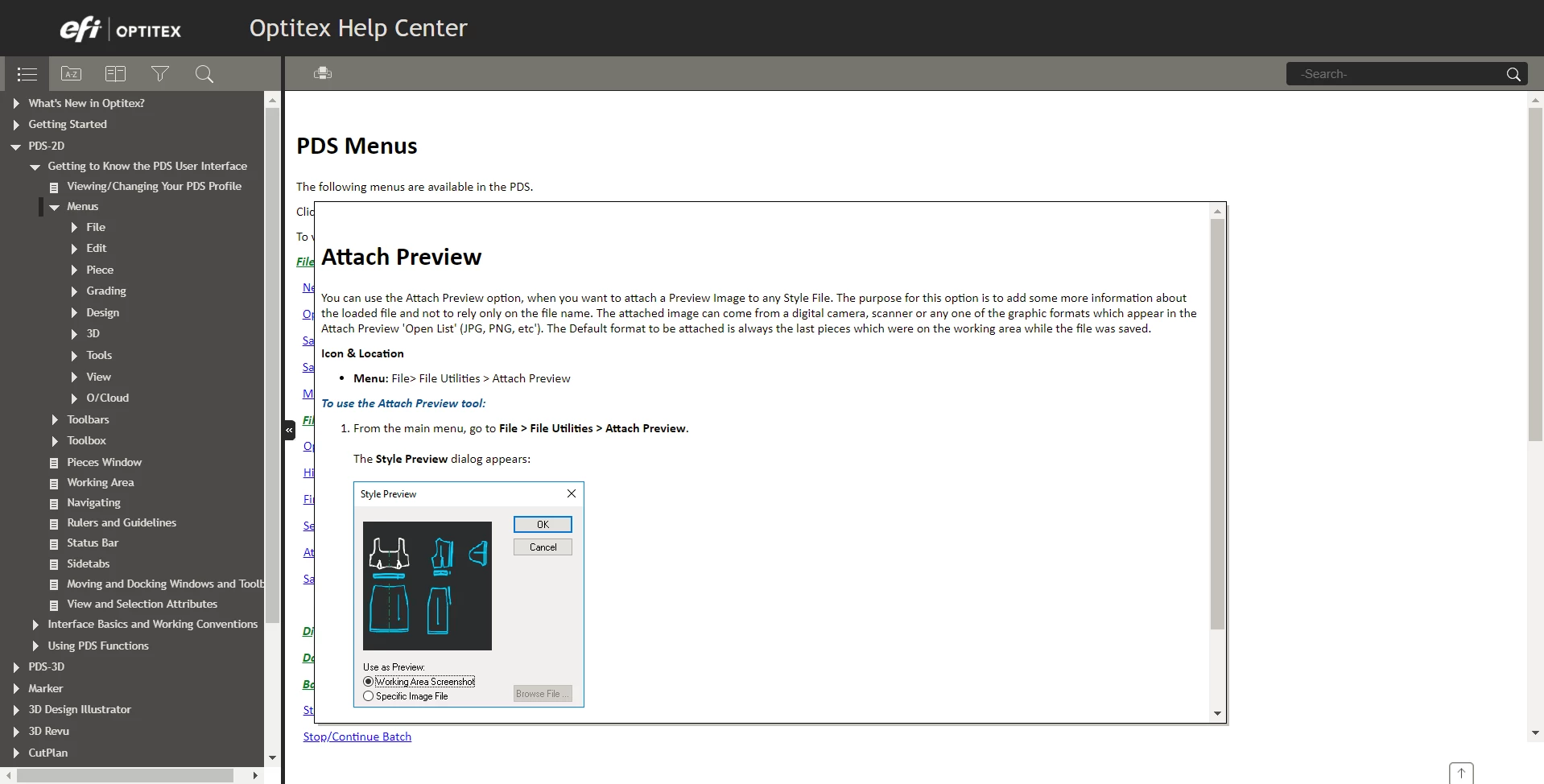Collapse Getting to Know the PDS User Interface
Viewport: 1544px width, 784px height.
click(x=35, y=167)
